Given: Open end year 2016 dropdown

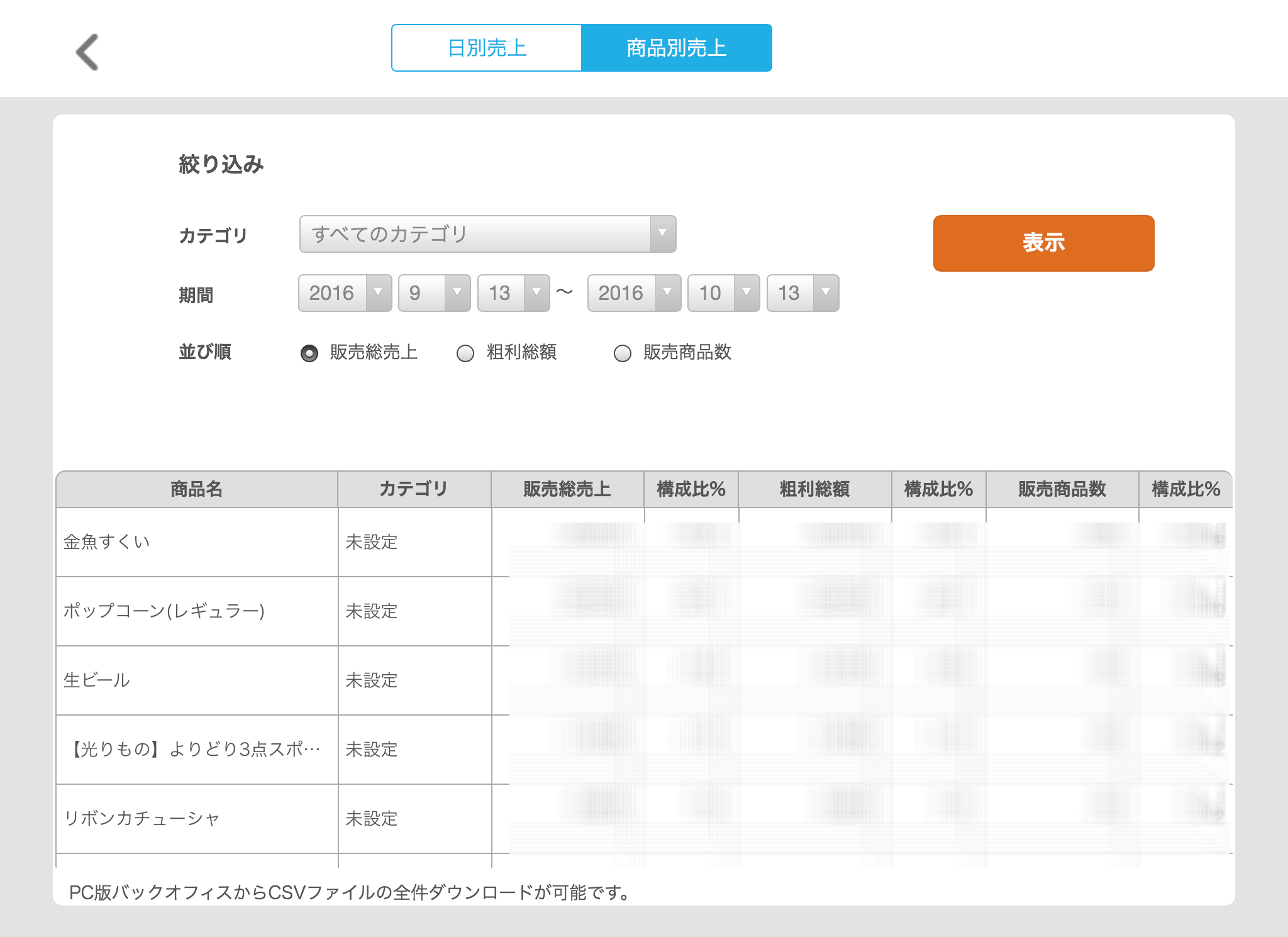Looking at the screenshot, I should [x=634, y=293].
